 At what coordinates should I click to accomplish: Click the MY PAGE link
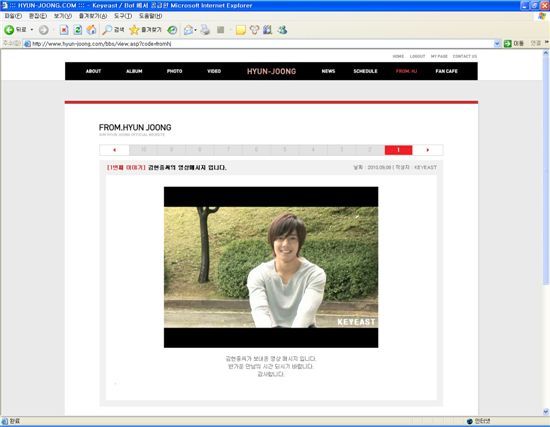(x=439, y=56)
